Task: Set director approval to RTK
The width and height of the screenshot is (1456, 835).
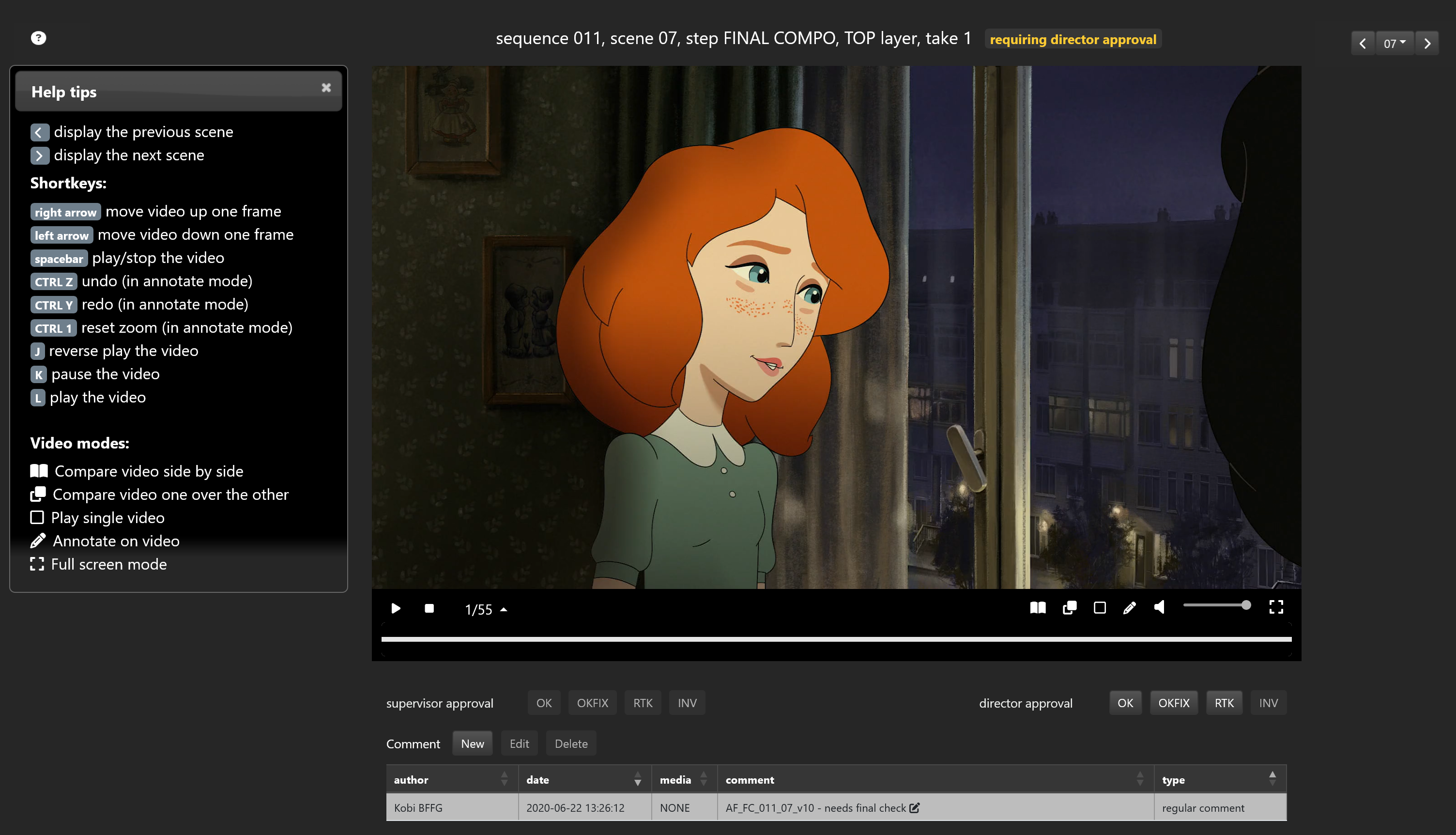Action: pos(1224,702)
